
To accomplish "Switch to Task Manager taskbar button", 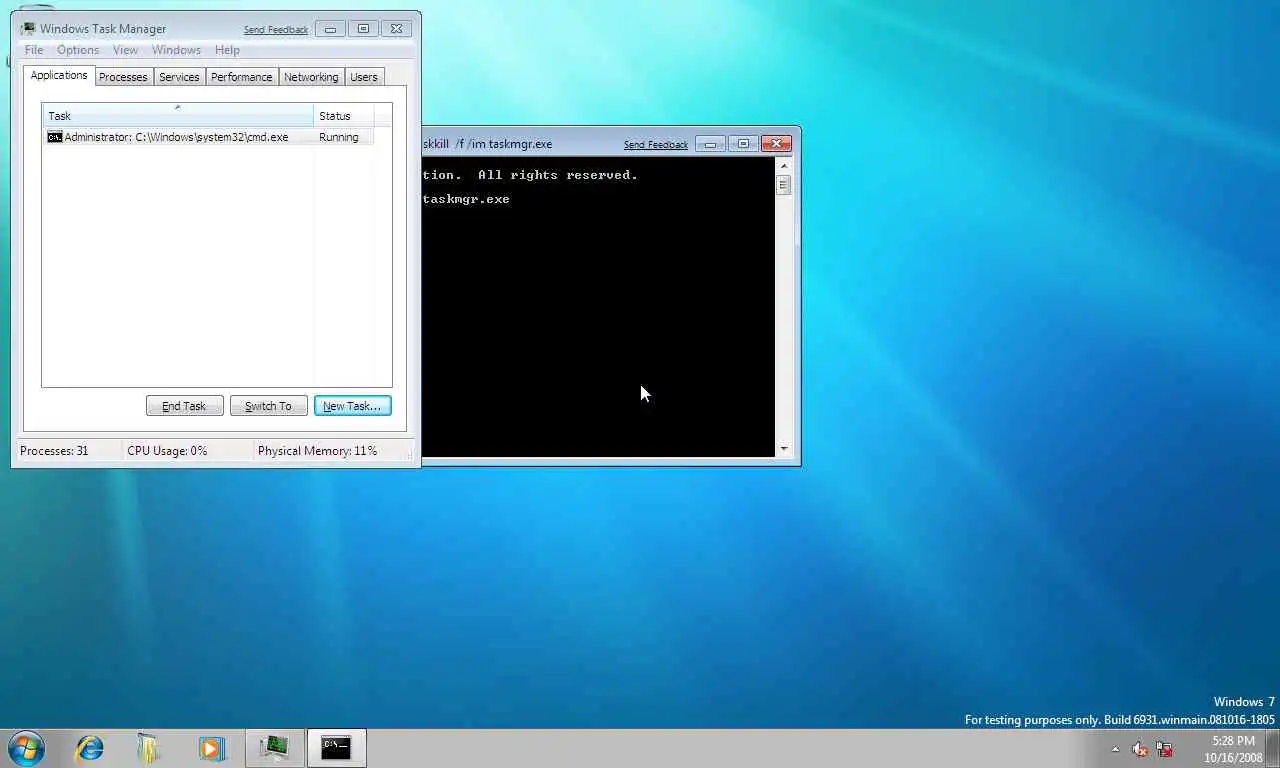I will pyautogui.click(x=274, y=747).
